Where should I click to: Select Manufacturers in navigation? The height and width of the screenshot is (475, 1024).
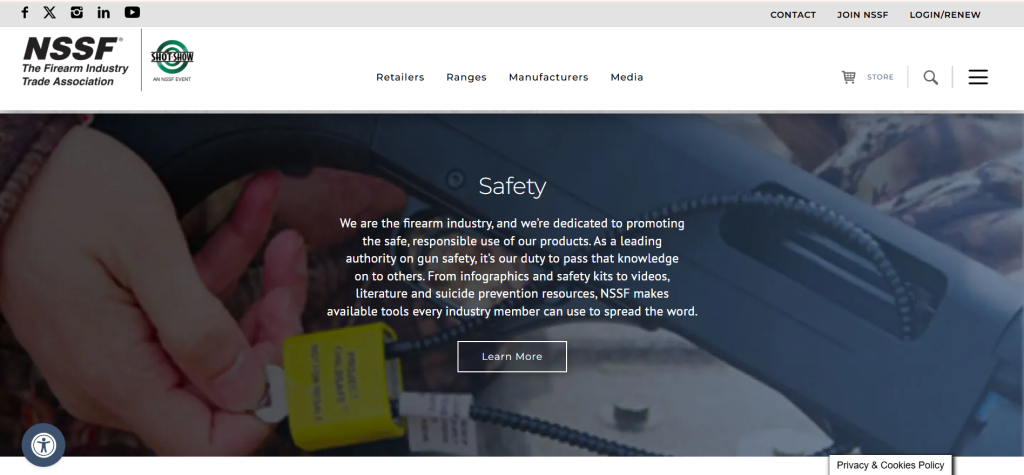549,77
